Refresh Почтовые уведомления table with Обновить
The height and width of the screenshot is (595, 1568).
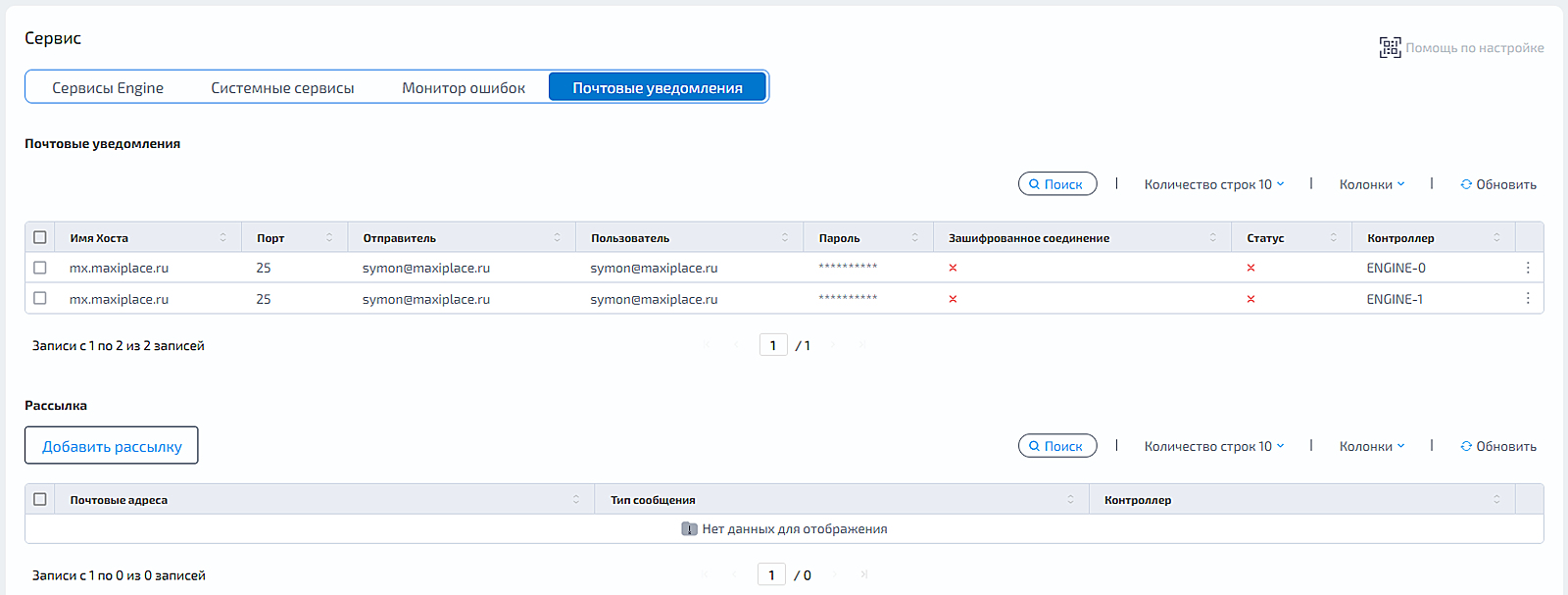pyautogui.click(x=1498, y=184)
